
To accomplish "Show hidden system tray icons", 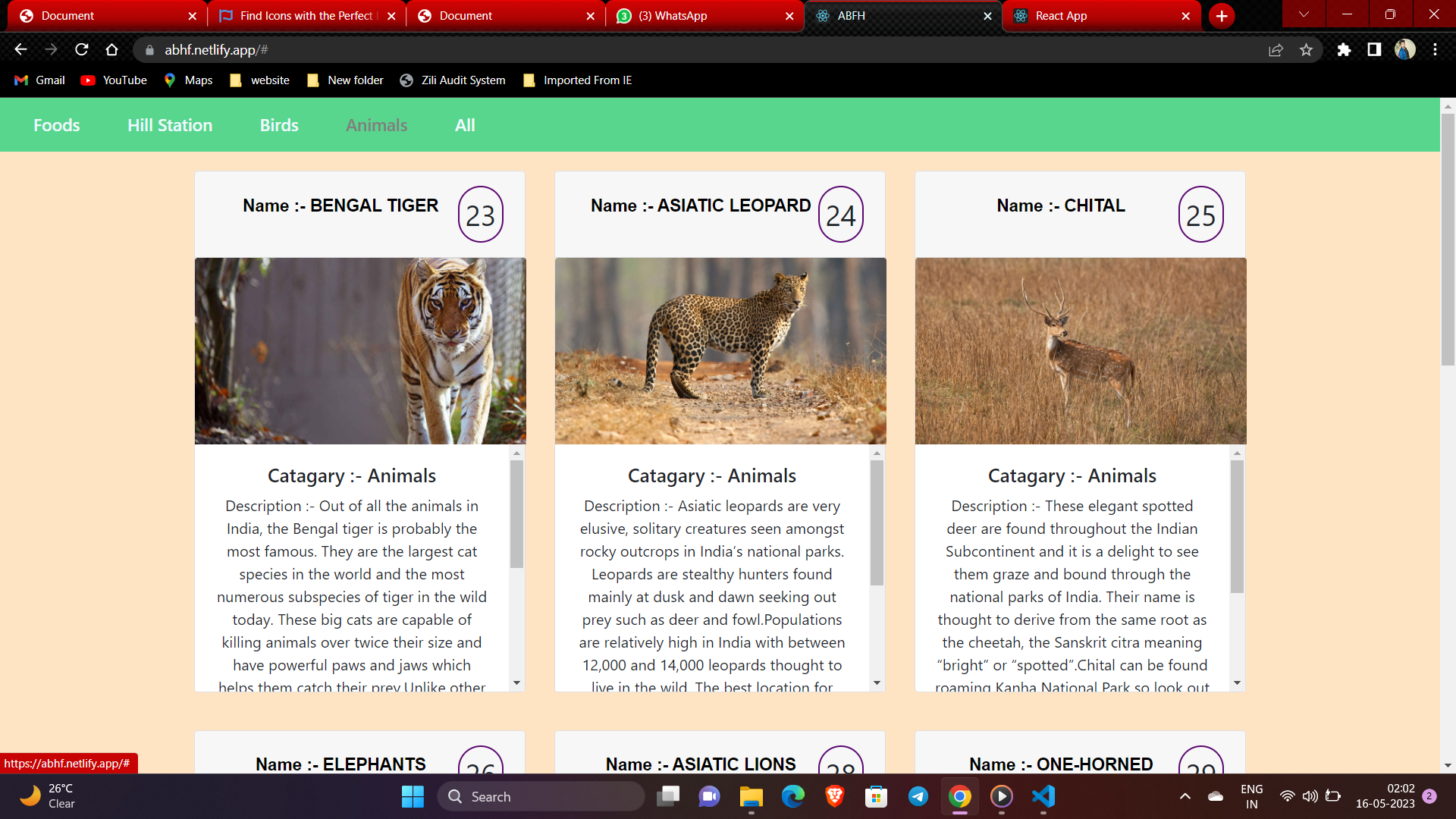I will tap(1185, 796).
